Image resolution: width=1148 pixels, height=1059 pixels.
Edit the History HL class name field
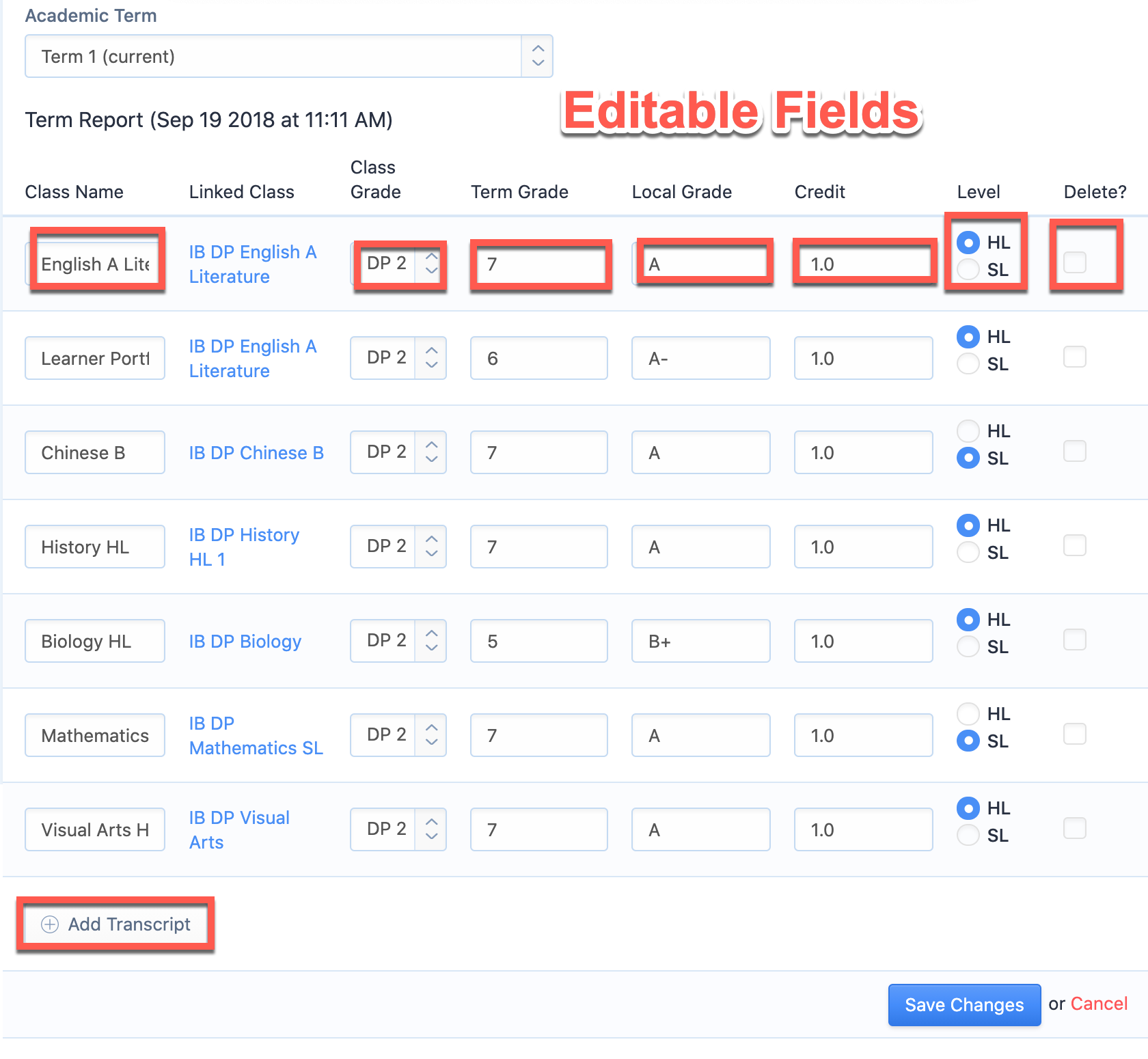click(95, 547)
